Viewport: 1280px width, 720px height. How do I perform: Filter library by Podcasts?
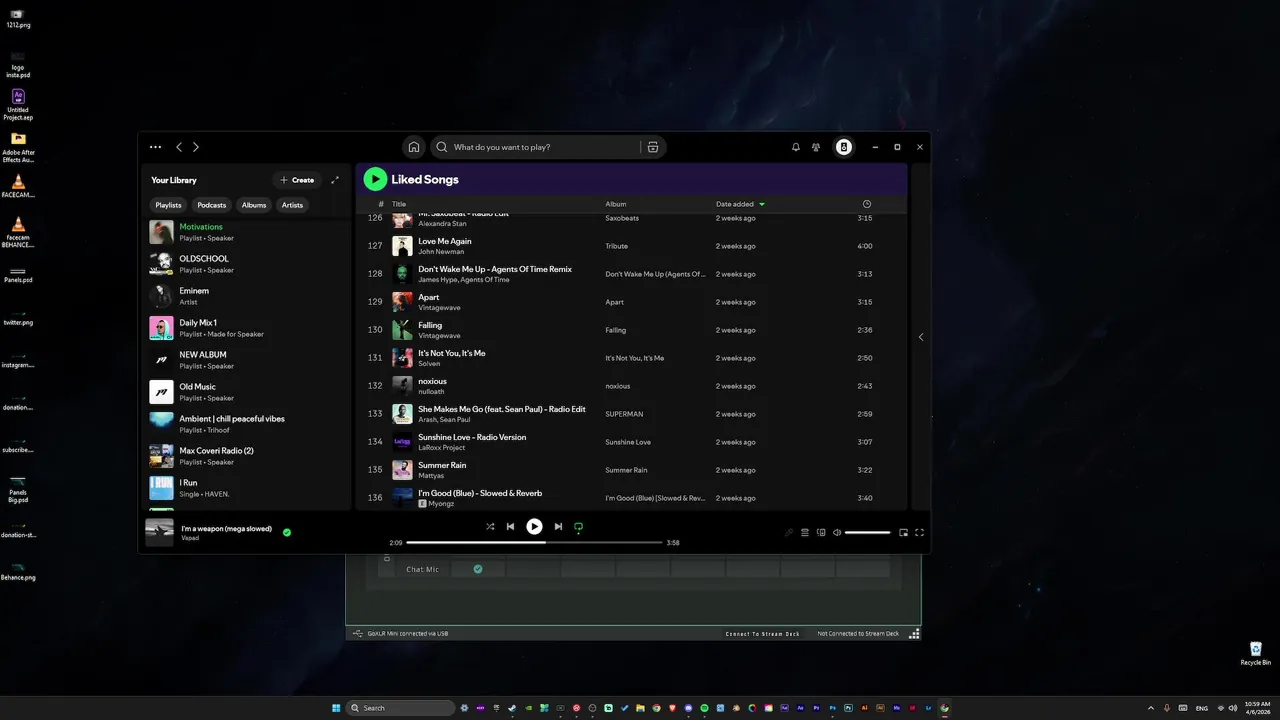[x=212, y=205]
